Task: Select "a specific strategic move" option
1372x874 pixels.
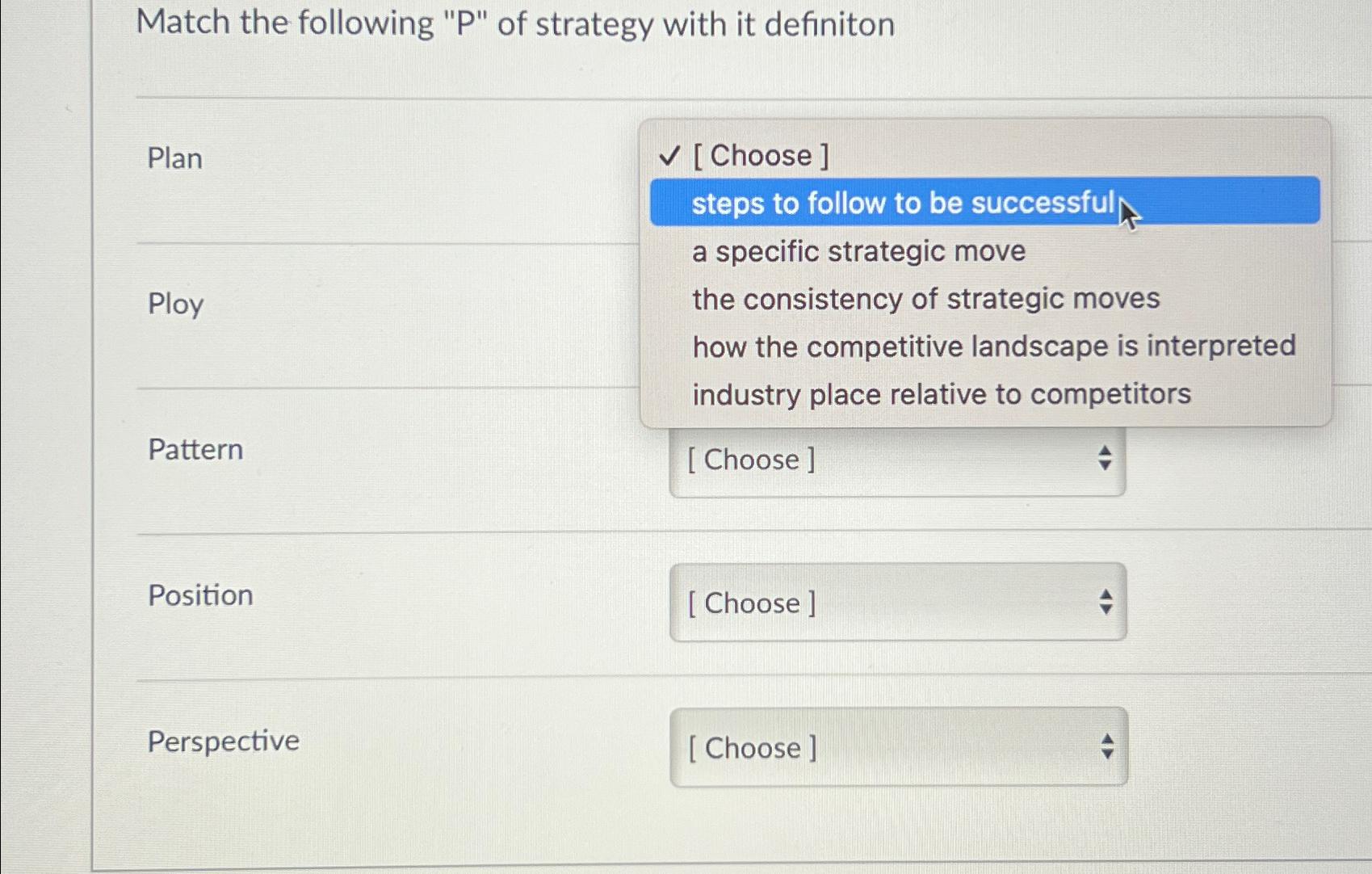Action: tap(858, 251)
